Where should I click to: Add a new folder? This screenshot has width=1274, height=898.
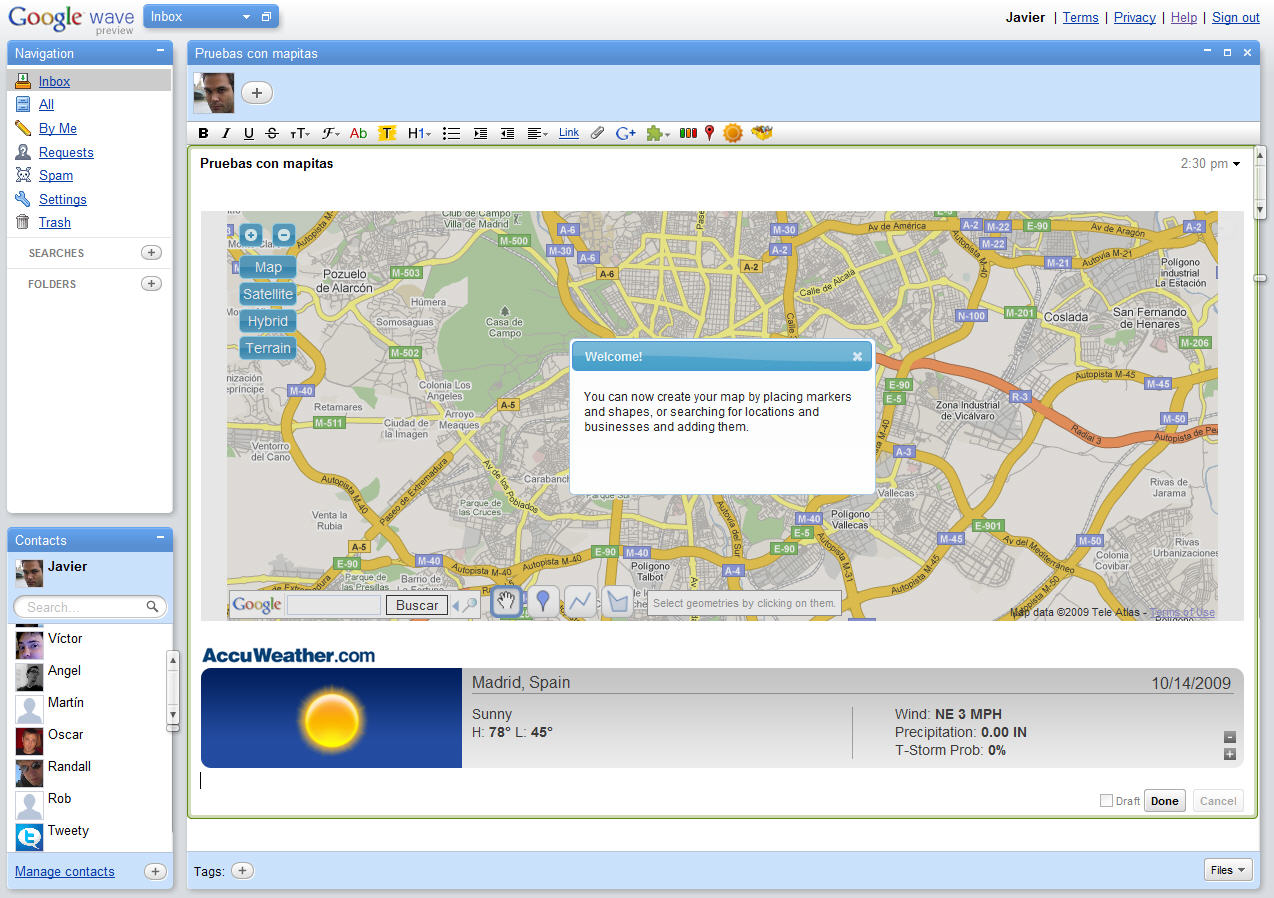coord(151,284)
